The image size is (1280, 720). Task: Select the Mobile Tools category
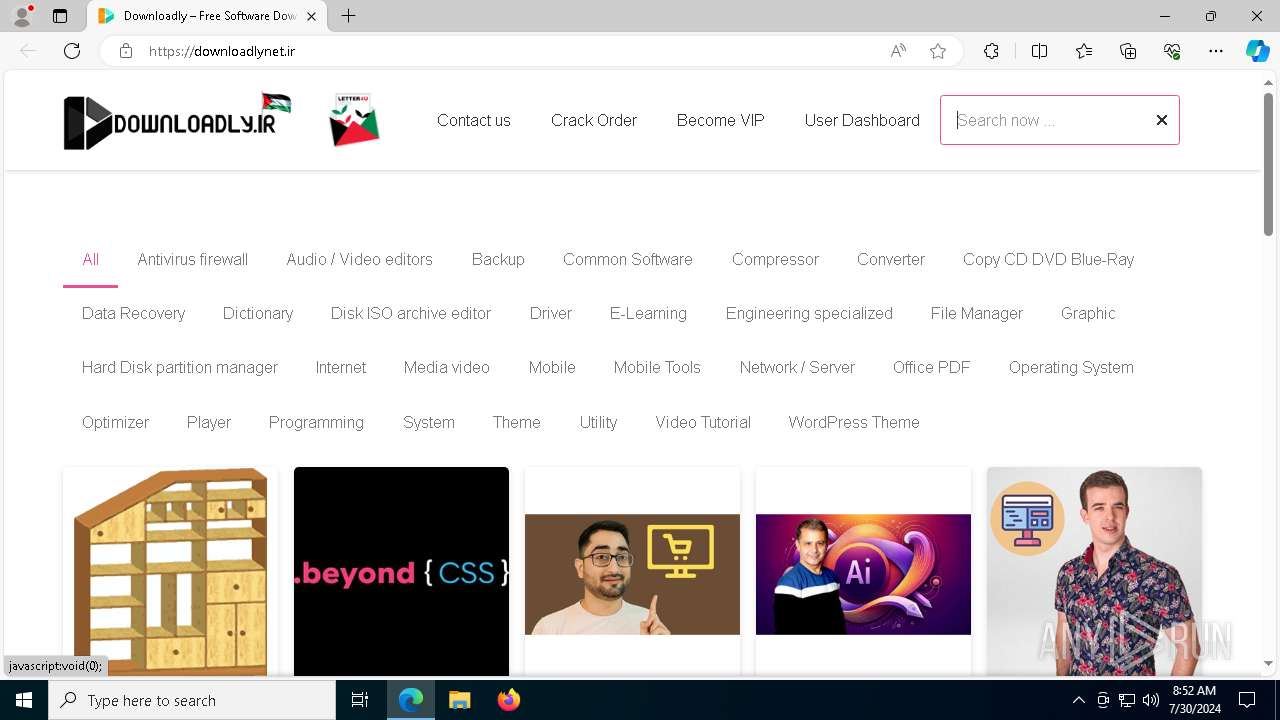pyautogui.click(x=657, y=367)
